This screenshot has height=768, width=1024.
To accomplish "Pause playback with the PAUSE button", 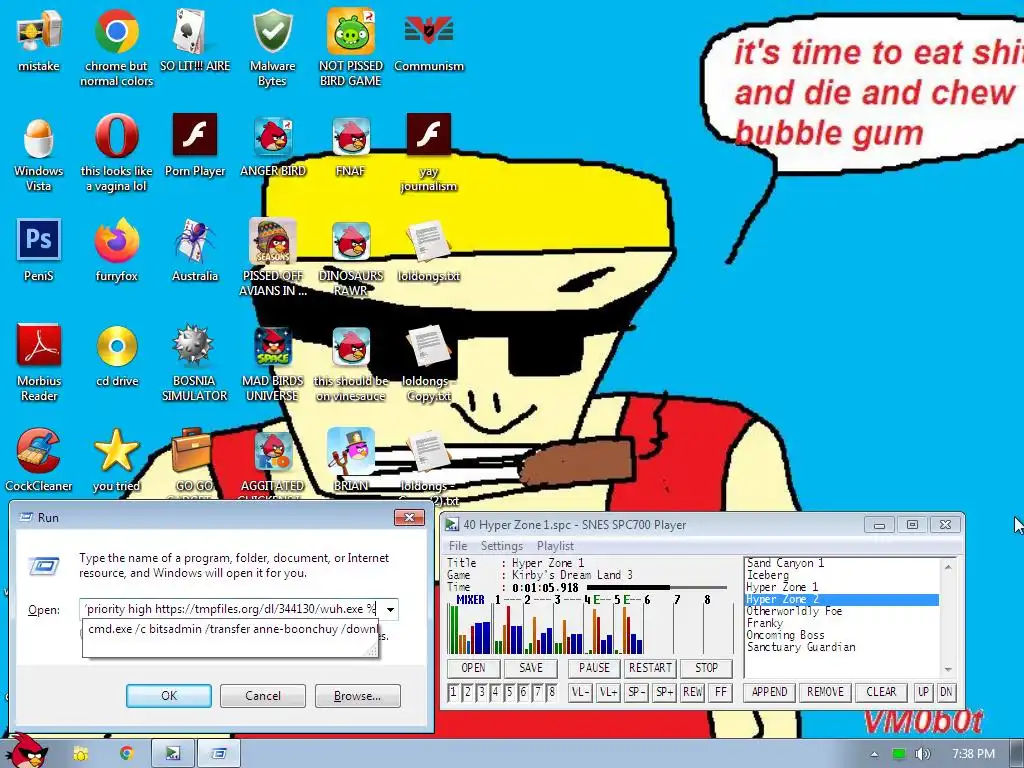I will click(594, 668).
